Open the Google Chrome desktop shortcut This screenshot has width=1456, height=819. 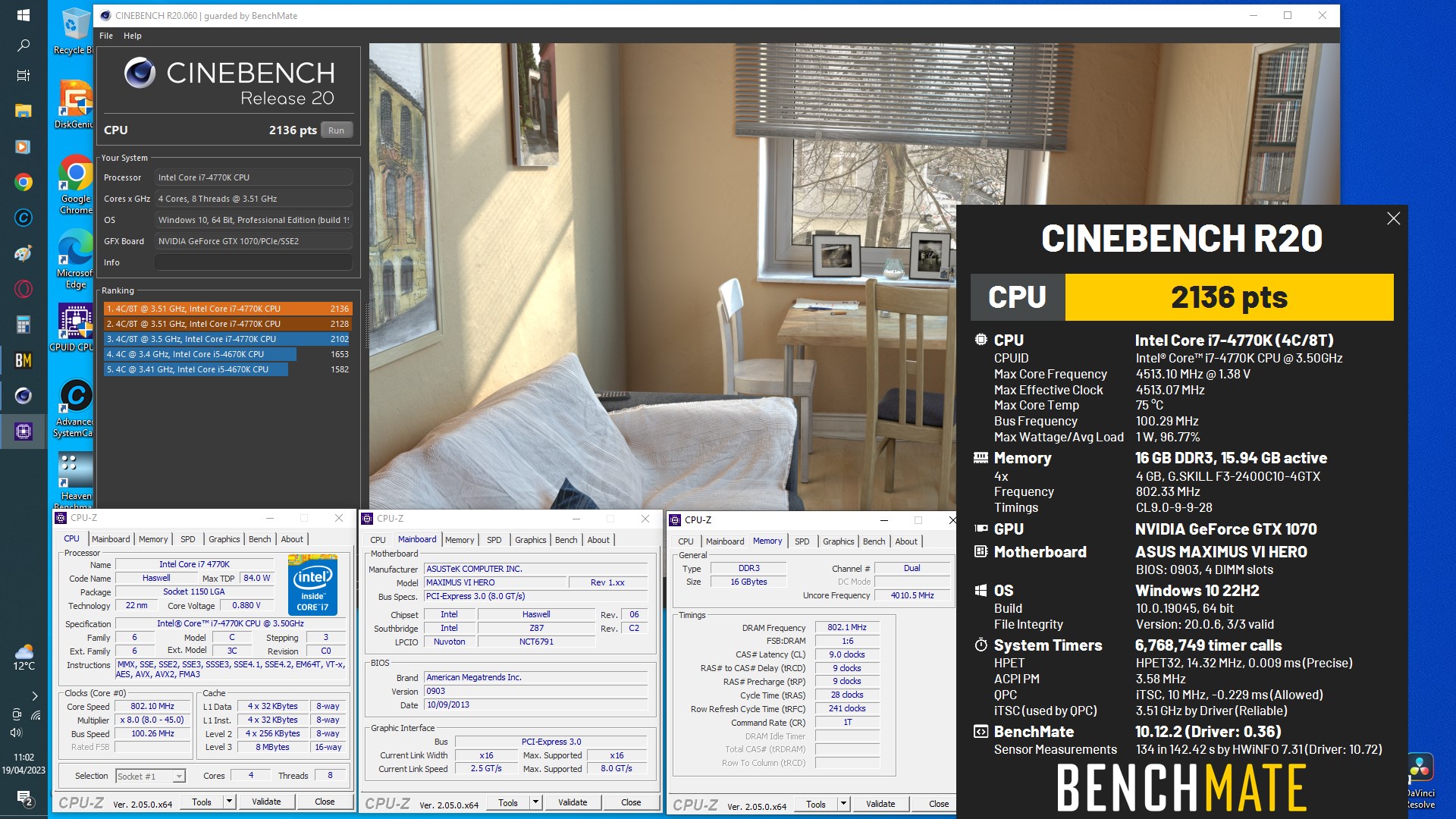click(x=75, y=185)
